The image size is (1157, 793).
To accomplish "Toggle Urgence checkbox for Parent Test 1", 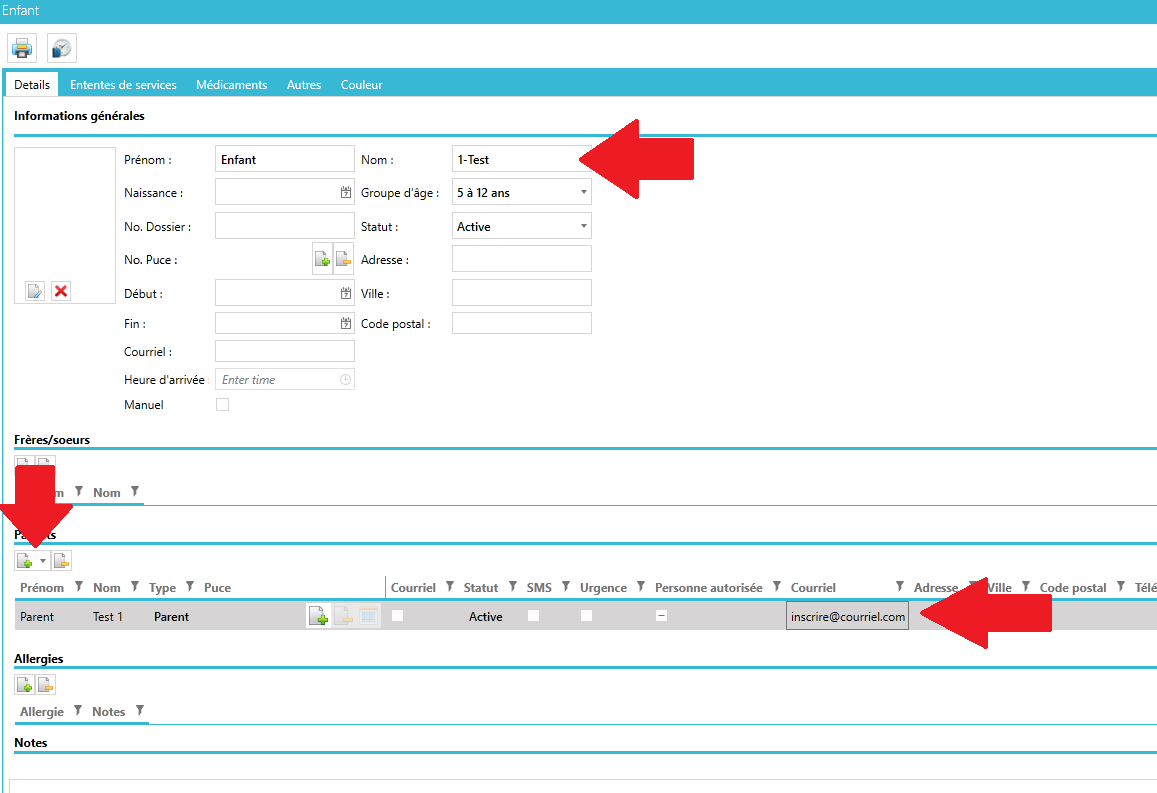I will 587,615.
